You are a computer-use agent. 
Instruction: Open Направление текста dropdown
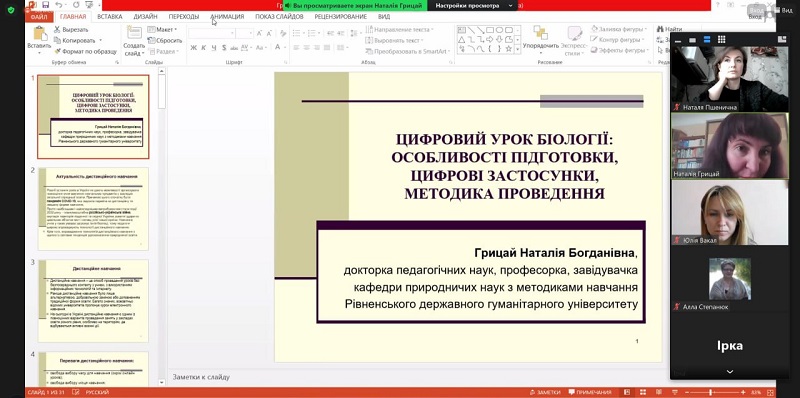pyautogui.click(x=399, y=30)
